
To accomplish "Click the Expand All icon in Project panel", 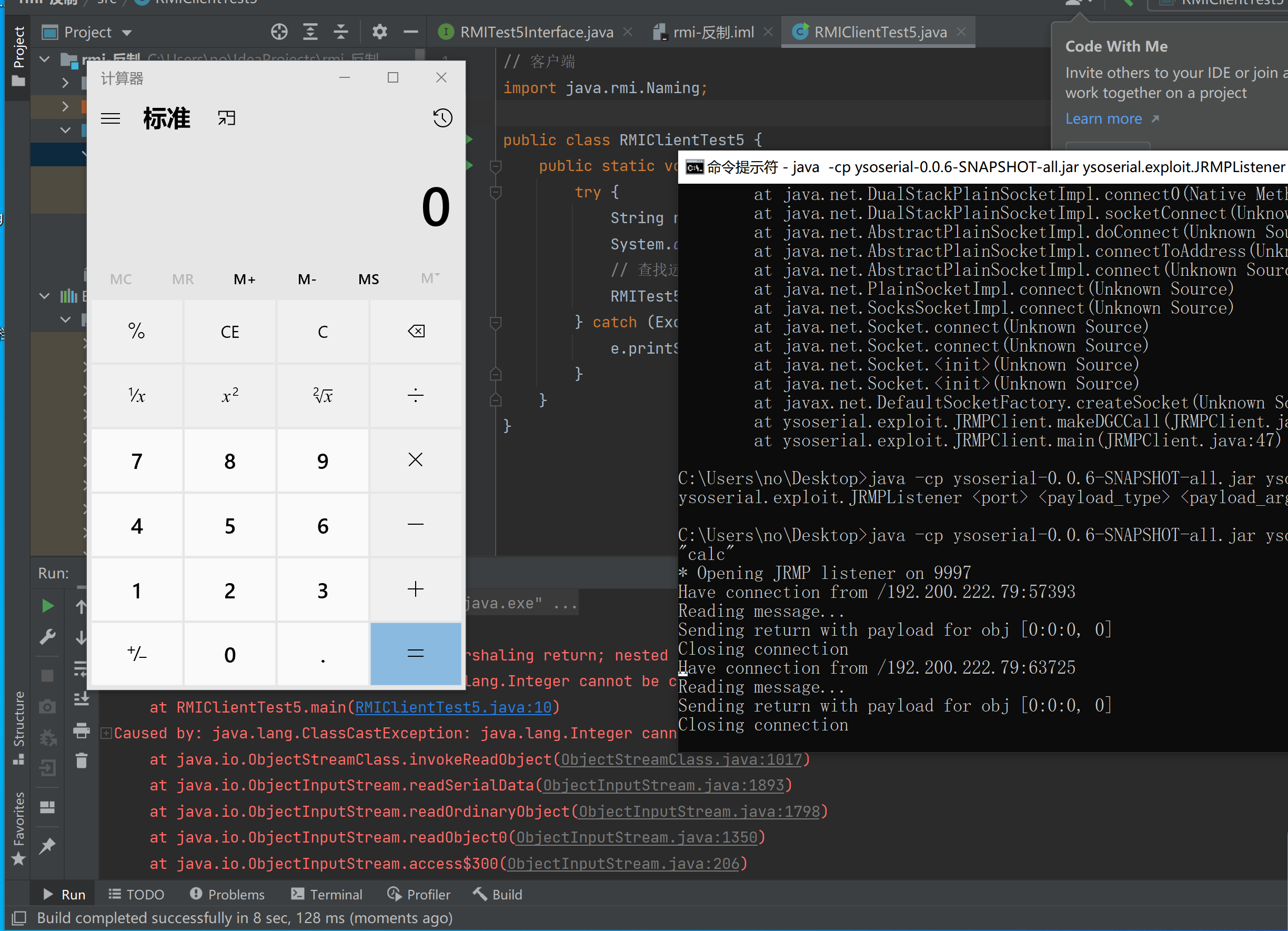I will (x=310, y=32).
